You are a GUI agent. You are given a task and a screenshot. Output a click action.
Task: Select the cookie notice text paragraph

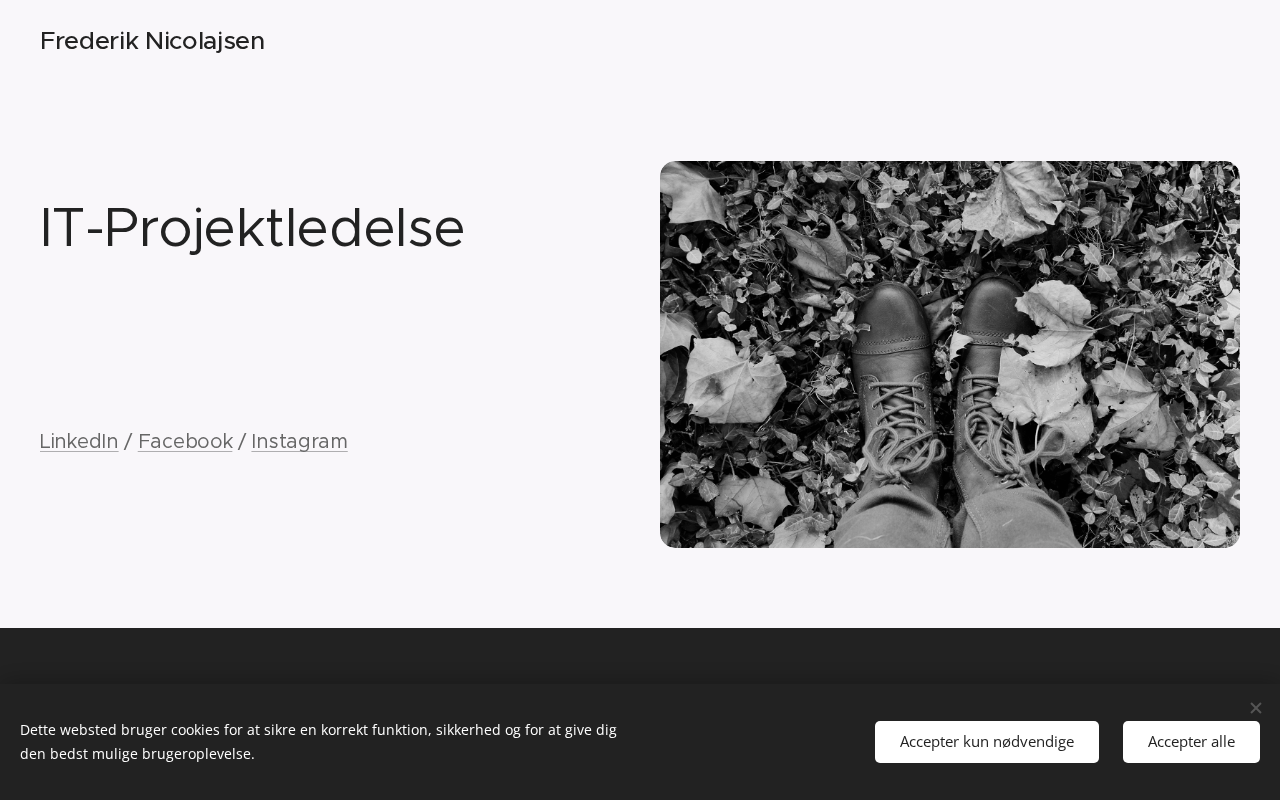(318, 742)
